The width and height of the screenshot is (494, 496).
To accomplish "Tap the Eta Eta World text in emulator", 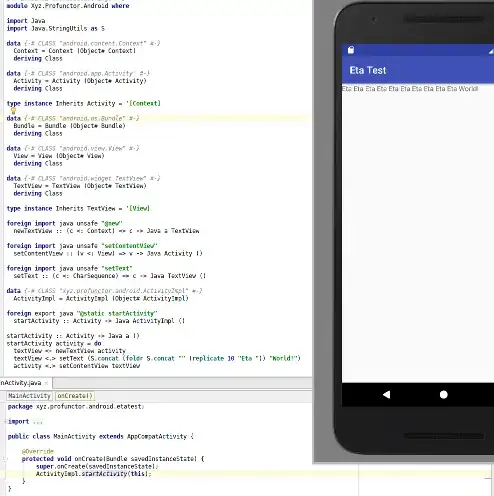I will pyautogui.click(x=410, y=89).
